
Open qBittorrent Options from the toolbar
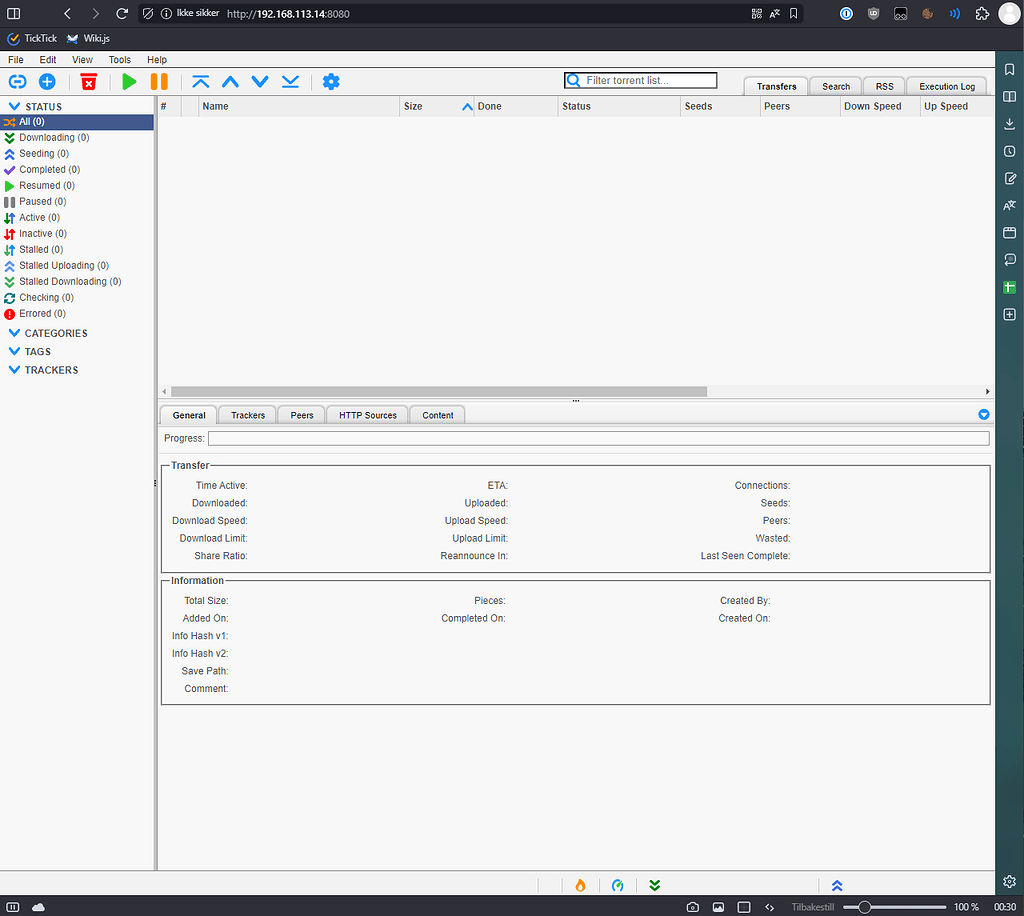(331, 82)
